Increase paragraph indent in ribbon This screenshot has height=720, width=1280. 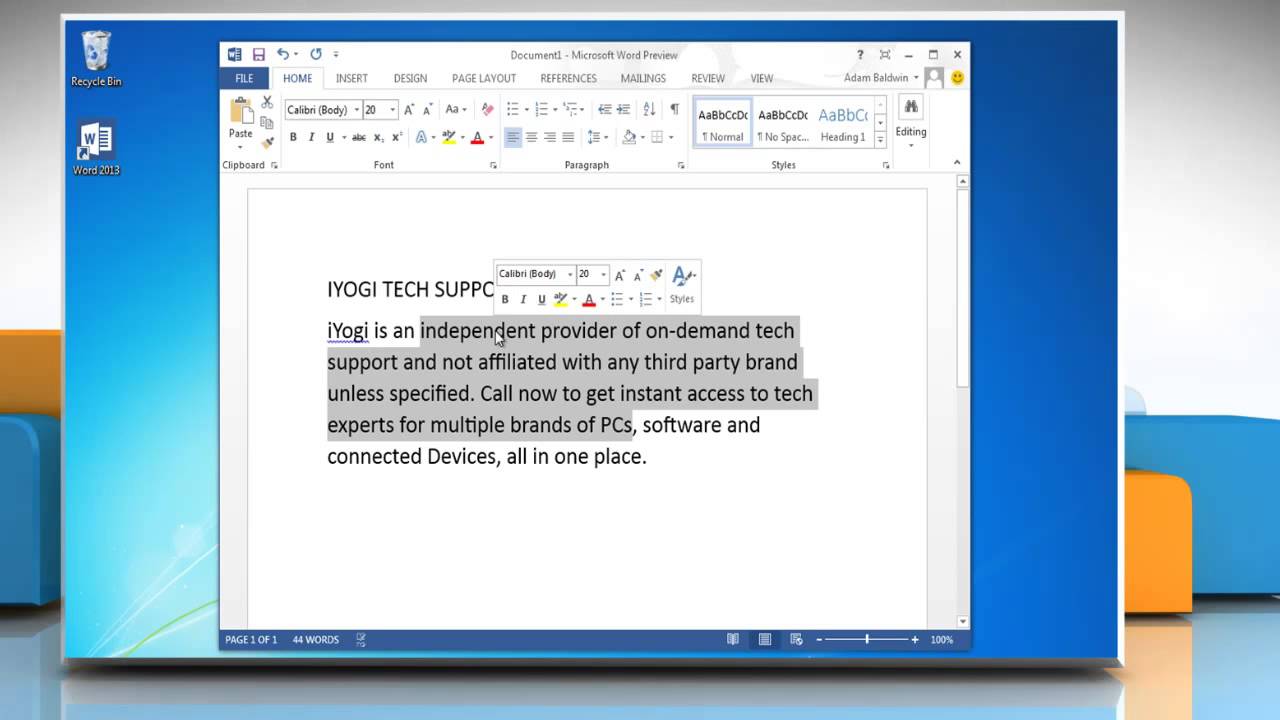tap(624, 110)
